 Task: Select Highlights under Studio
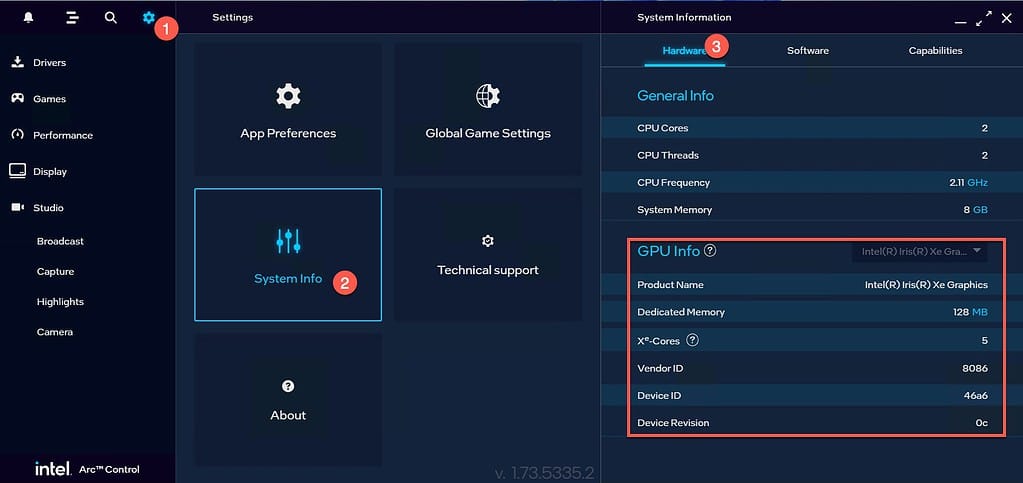(x=60, y=302)
